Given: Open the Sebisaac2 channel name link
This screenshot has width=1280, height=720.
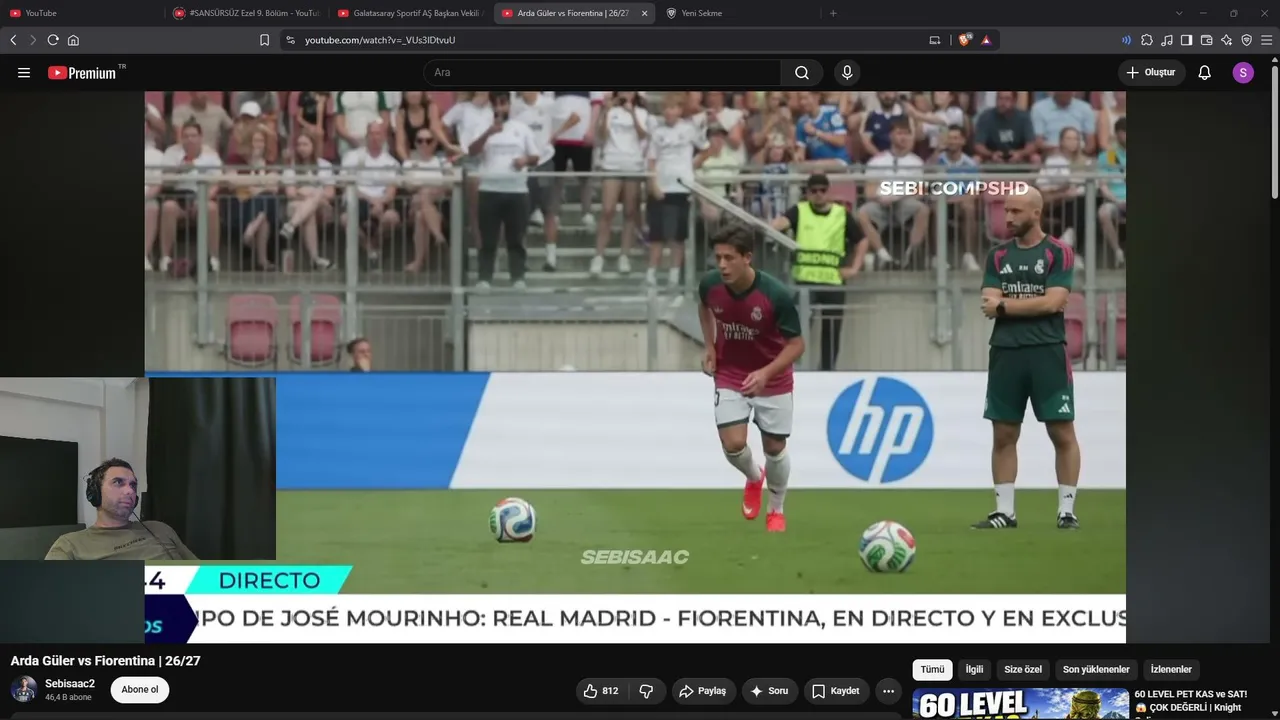Looking at the screenshot, I should (x=70, y=684).
